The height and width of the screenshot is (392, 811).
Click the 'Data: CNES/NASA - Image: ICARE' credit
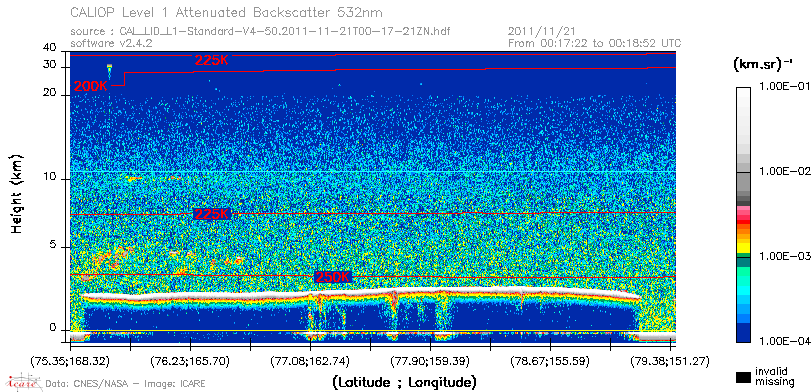[125, 383]
